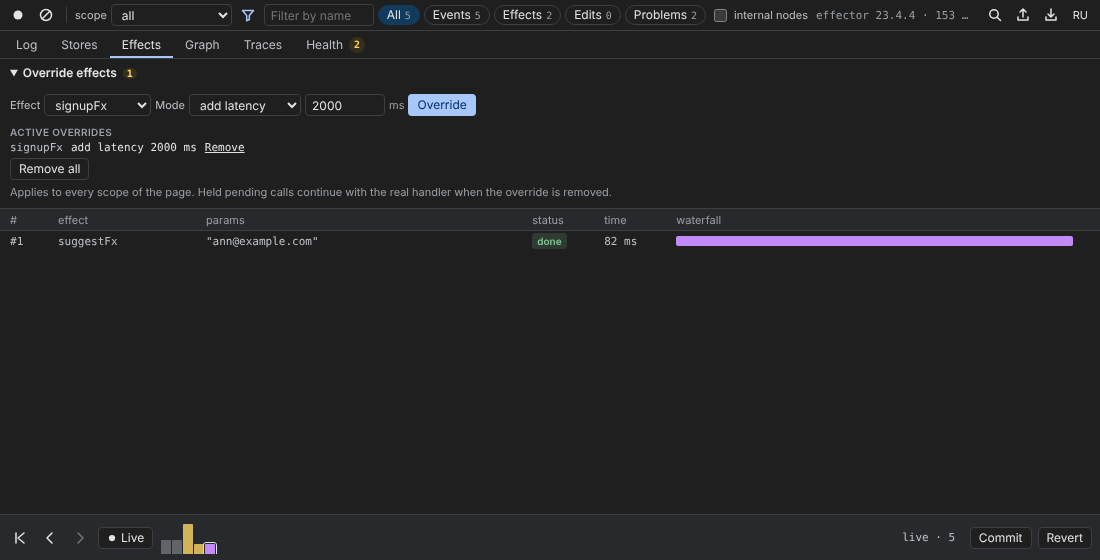Select the Problems filter chip
This screenshot has height=560, width=1100.
[x=665, y=15]
